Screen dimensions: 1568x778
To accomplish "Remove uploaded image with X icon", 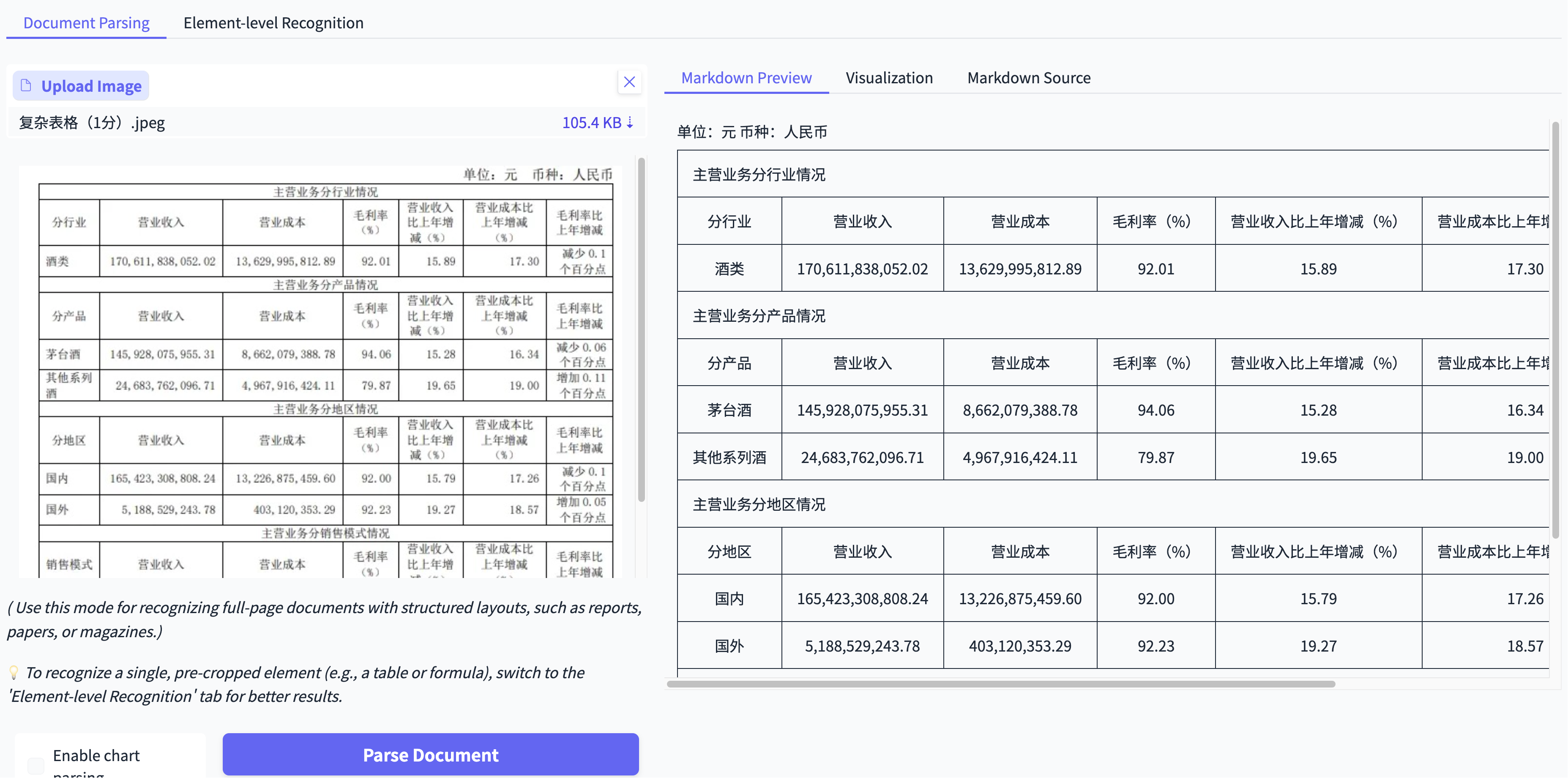I will 629,82.
